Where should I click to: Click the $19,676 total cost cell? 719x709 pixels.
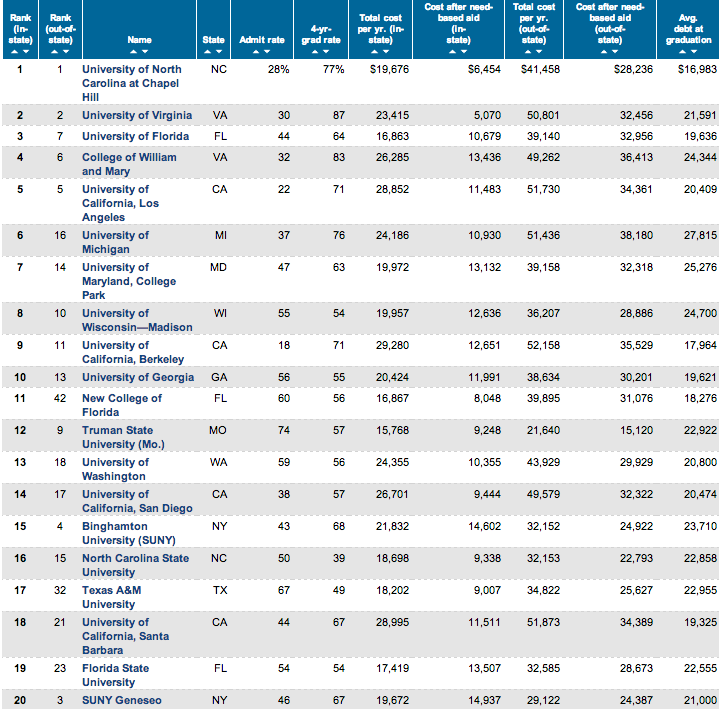389,69
